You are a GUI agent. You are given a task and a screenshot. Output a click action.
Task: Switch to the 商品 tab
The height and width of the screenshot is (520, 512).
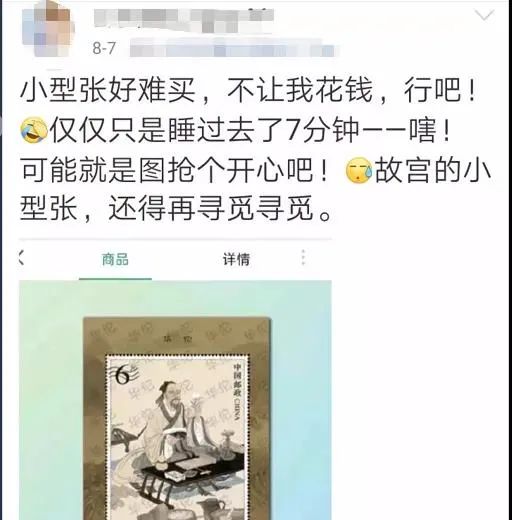tap(115, 260)
